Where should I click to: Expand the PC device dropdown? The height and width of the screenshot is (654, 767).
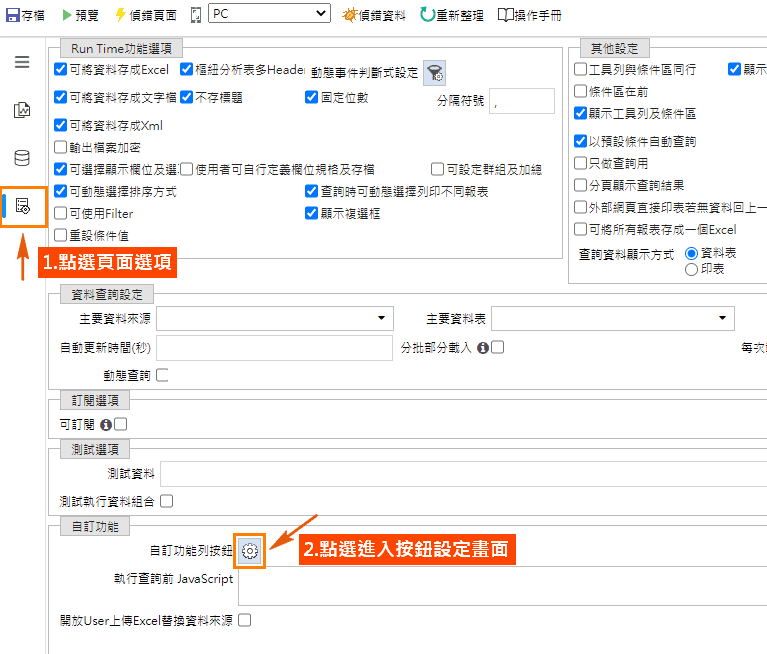click(x=269, y=13)
